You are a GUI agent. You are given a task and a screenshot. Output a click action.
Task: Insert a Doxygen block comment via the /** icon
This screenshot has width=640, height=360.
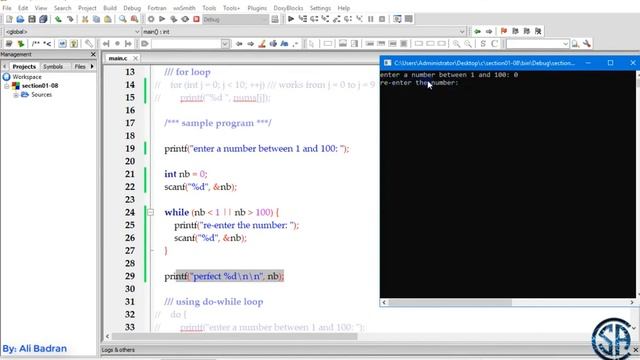click(x=36, y=44)
